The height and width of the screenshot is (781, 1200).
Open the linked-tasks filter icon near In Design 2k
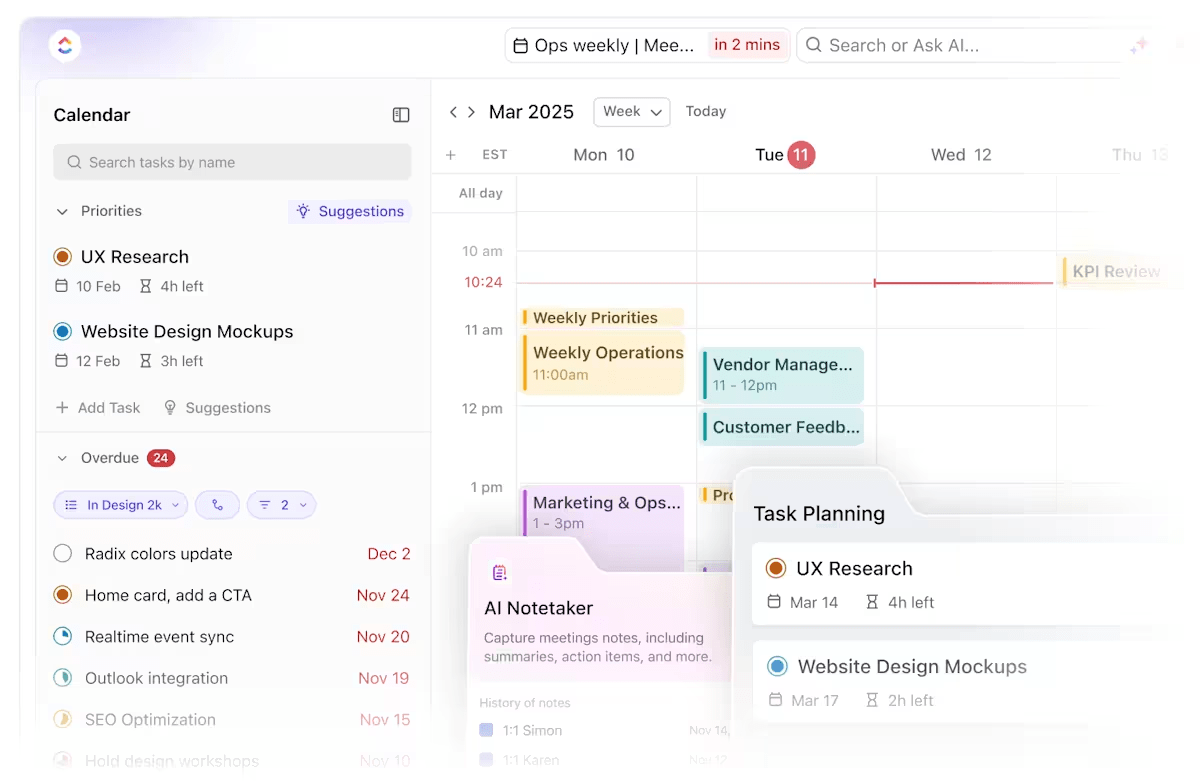(217, 505)
